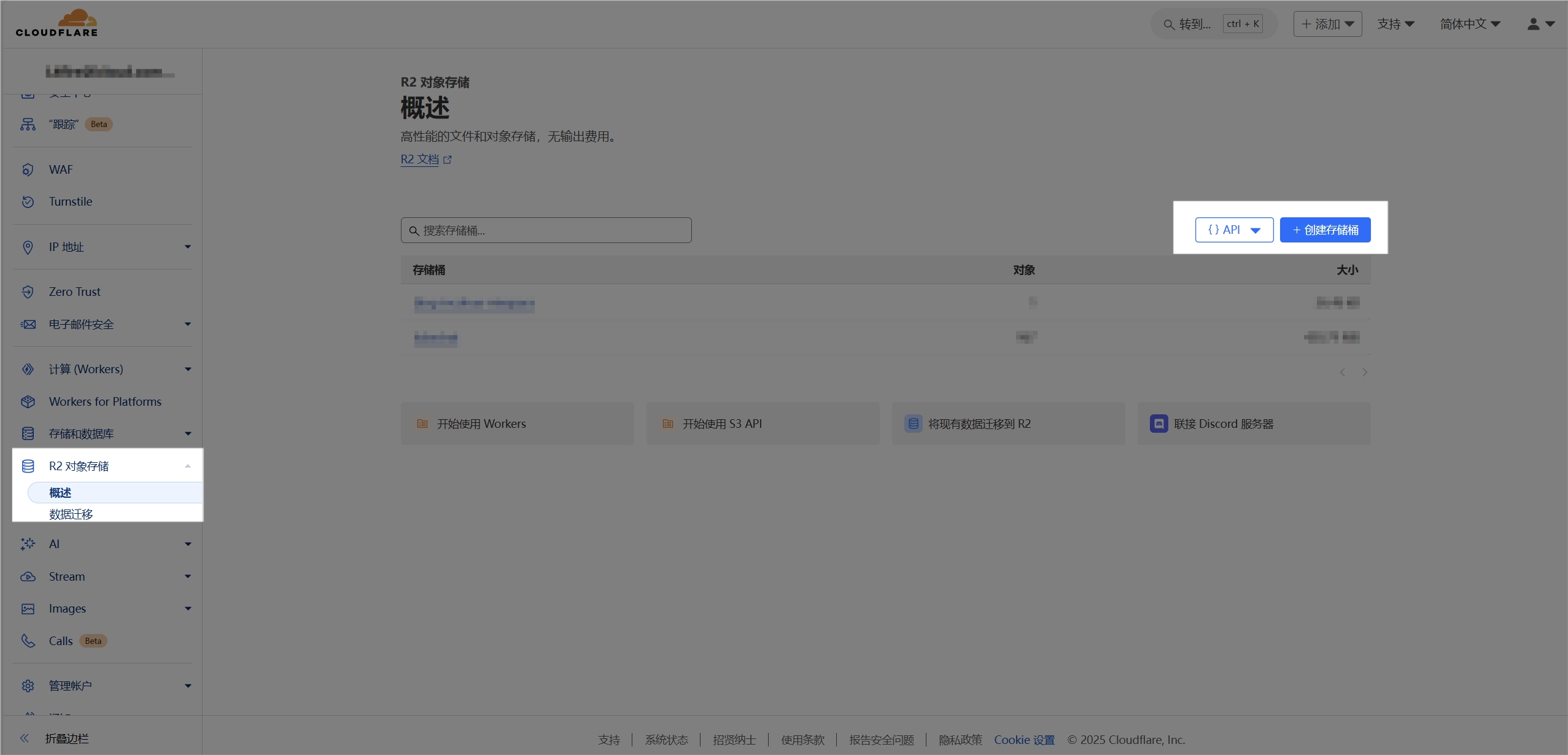
Task: Open Zero Trust in the sidebar
Action: [x=75, y=292]
